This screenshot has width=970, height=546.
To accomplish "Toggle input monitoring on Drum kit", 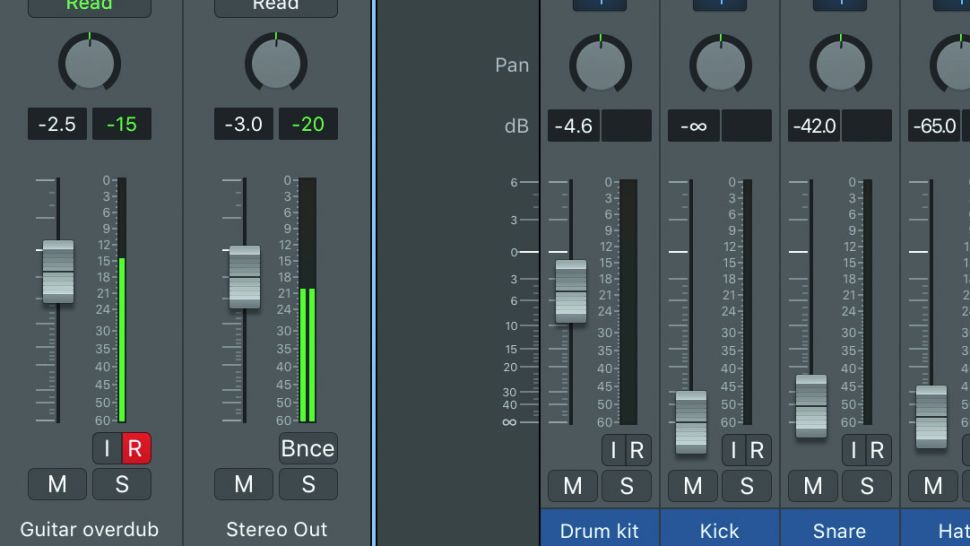I will click(615, 451).
